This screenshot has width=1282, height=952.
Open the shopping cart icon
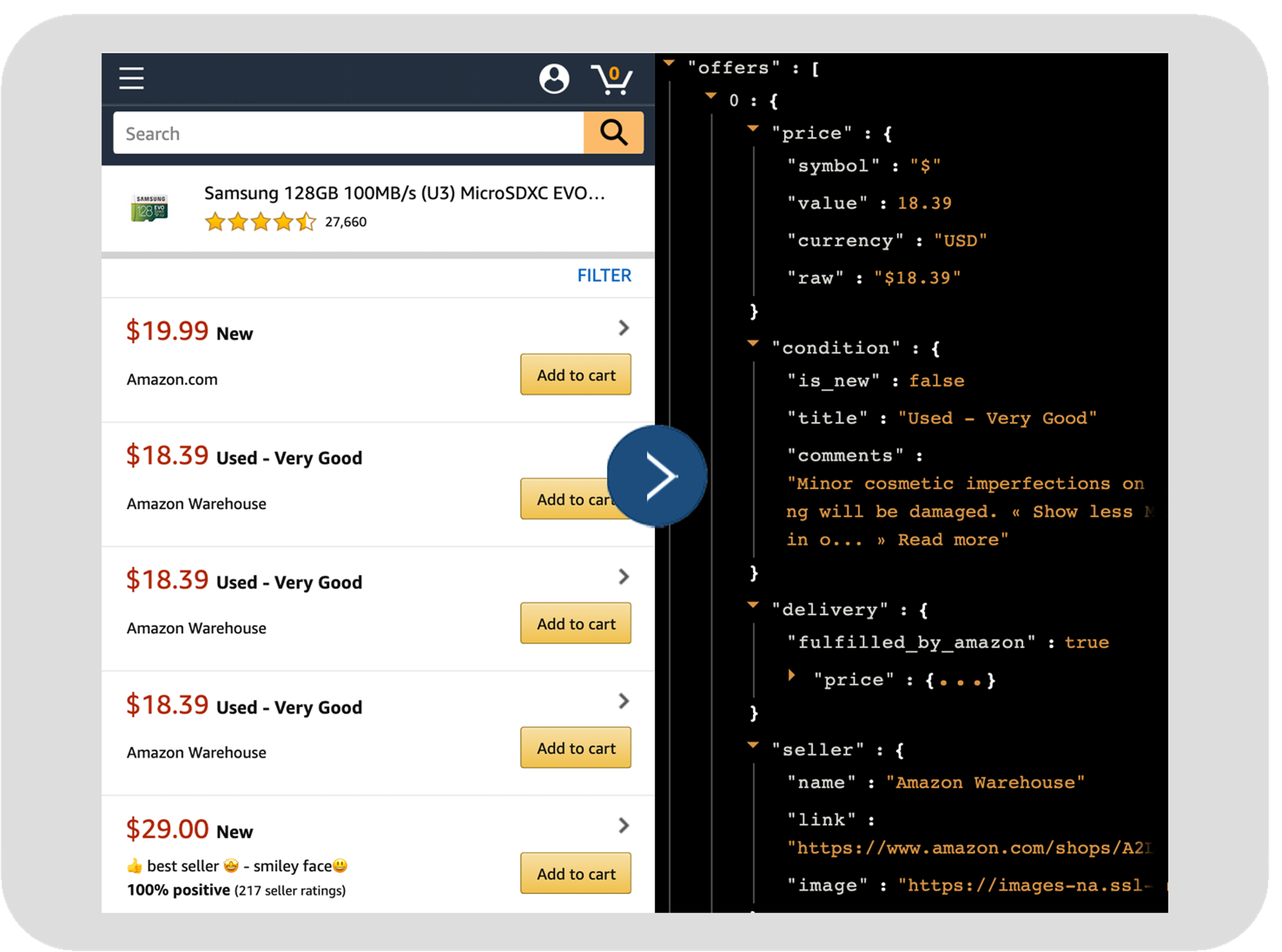pos(612,80)
